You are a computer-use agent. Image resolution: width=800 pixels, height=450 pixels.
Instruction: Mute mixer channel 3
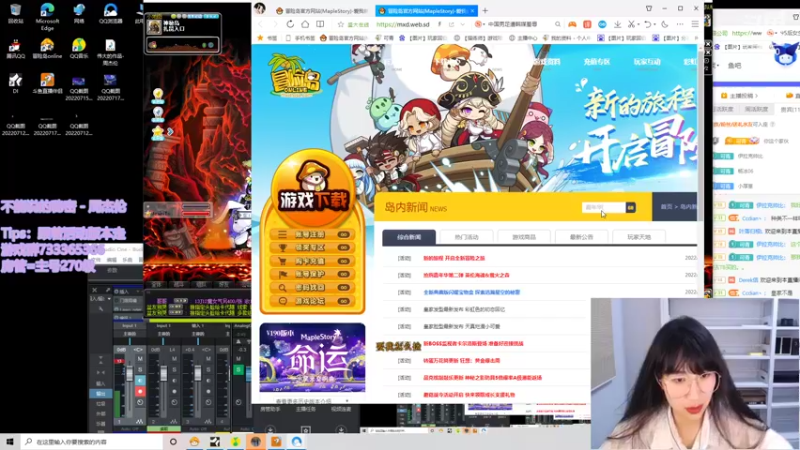[x=208, y=359]
